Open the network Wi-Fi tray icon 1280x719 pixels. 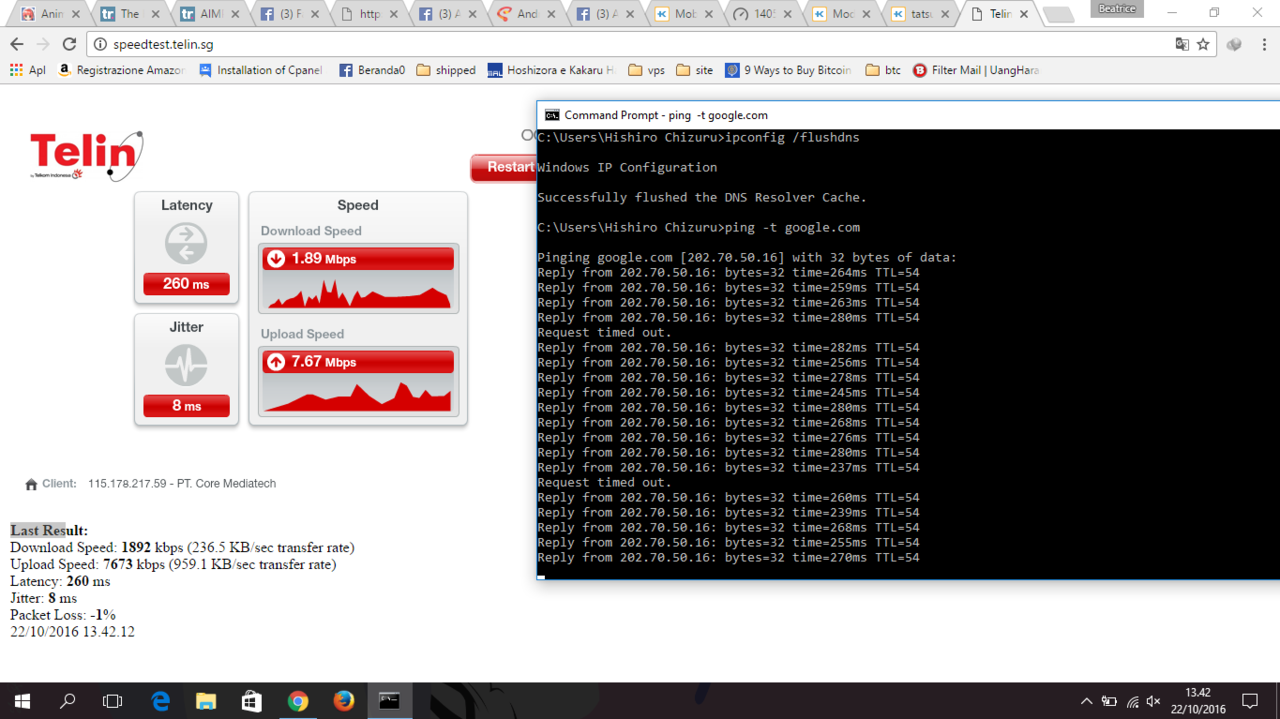(x=1132, y=701)
